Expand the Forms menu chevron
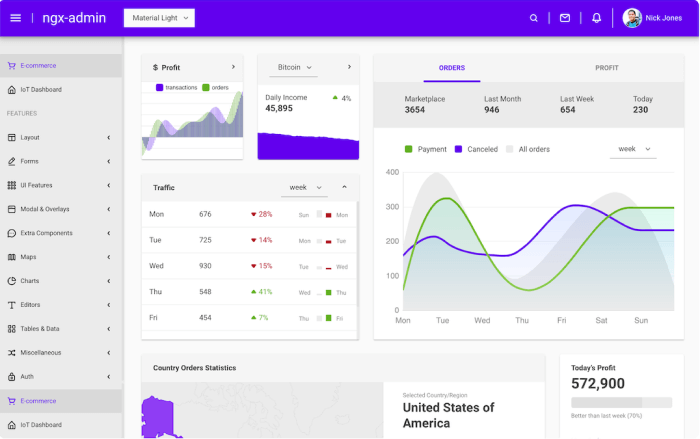The image size is (700, 439). pos(108,161)
